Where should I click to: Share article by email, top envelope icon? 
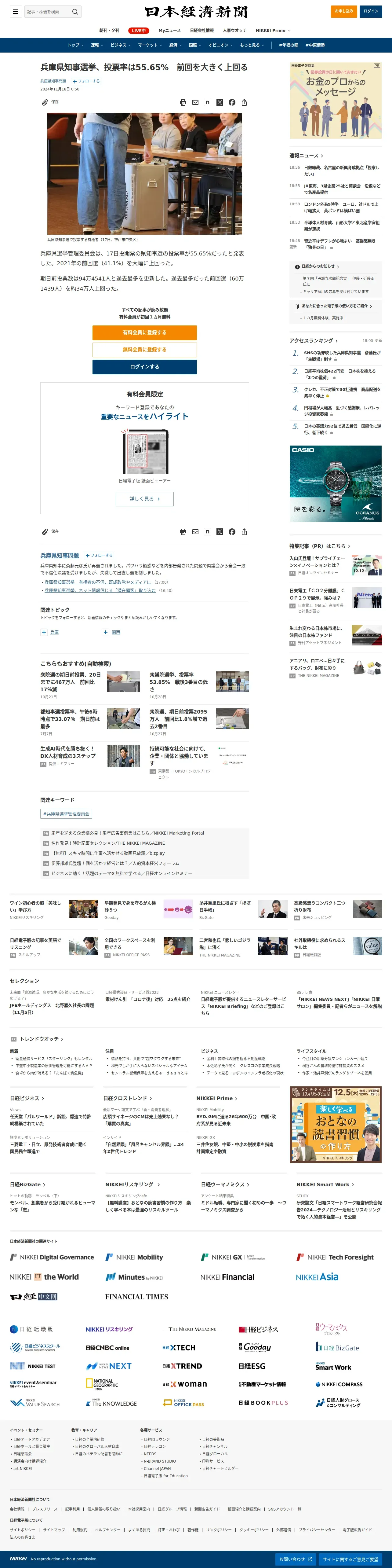tap(195, 102)
